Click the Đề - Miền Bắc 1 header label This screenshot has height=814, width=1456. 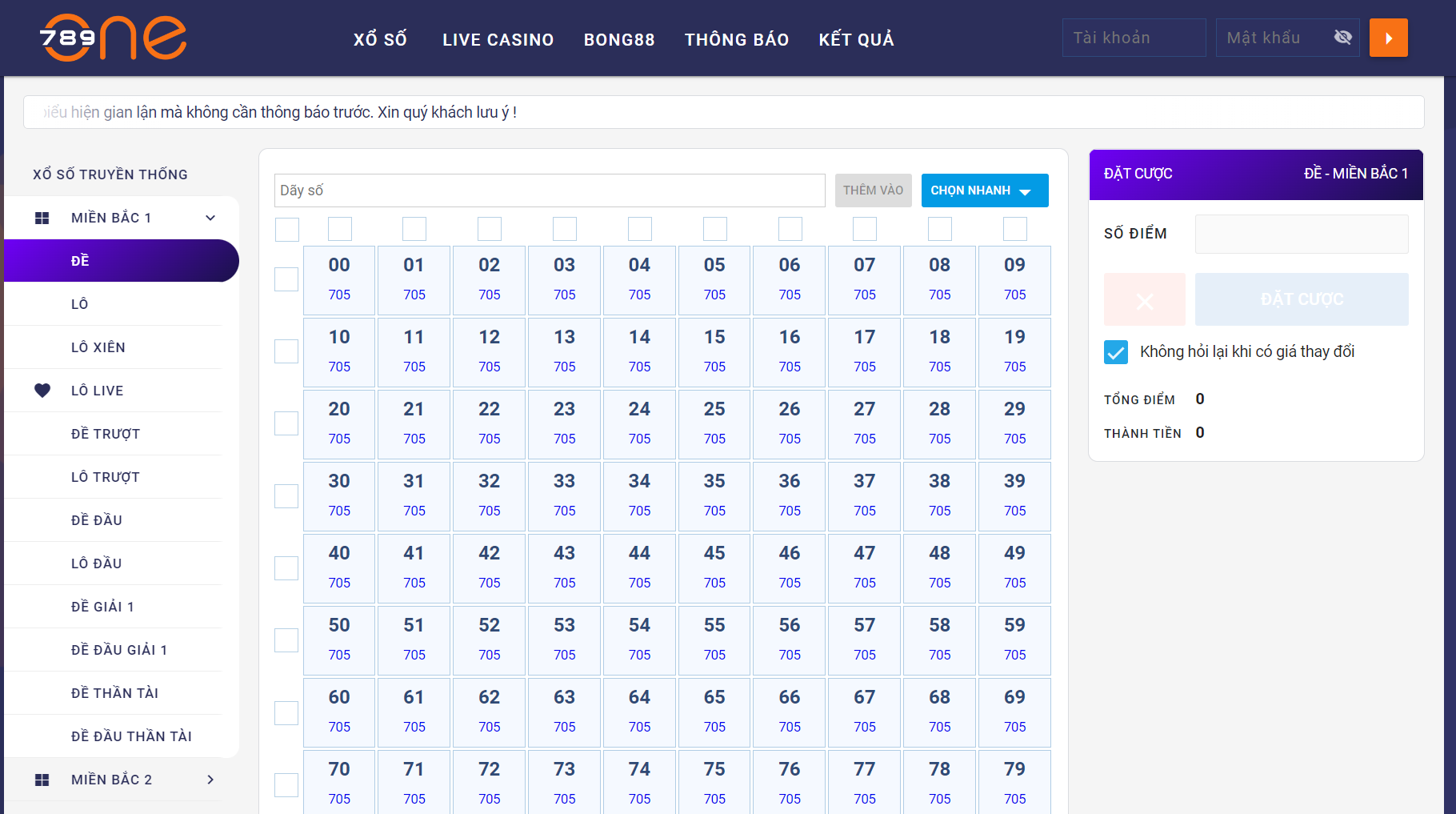[x=1356, y=174]
